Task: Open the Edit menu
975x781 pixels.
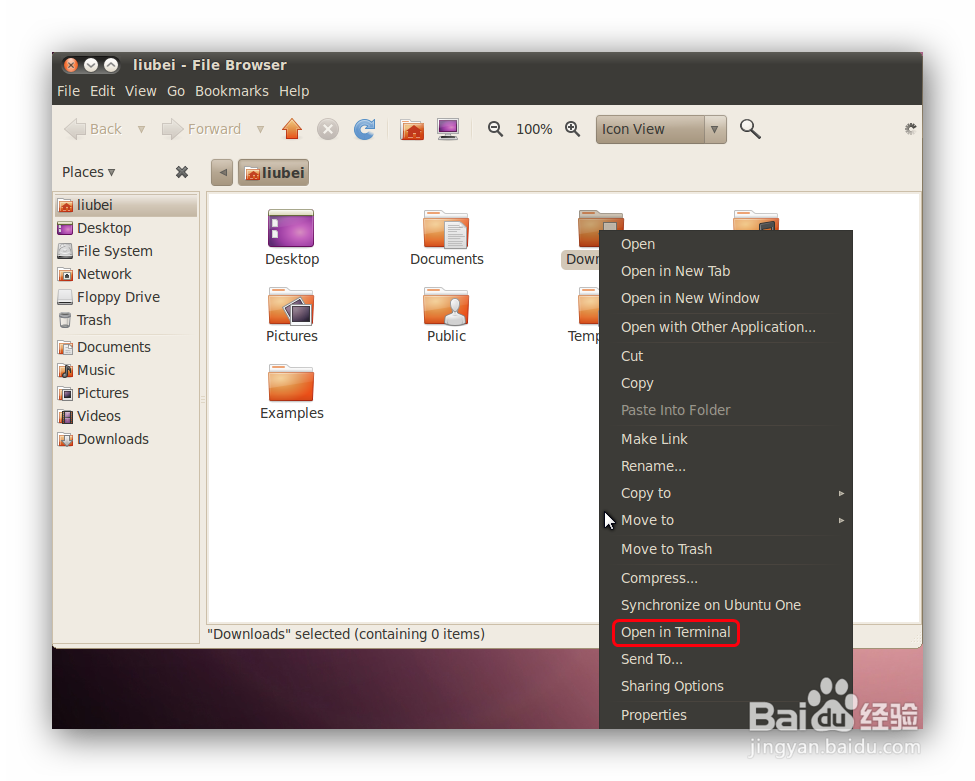Action: click(103, 91)
